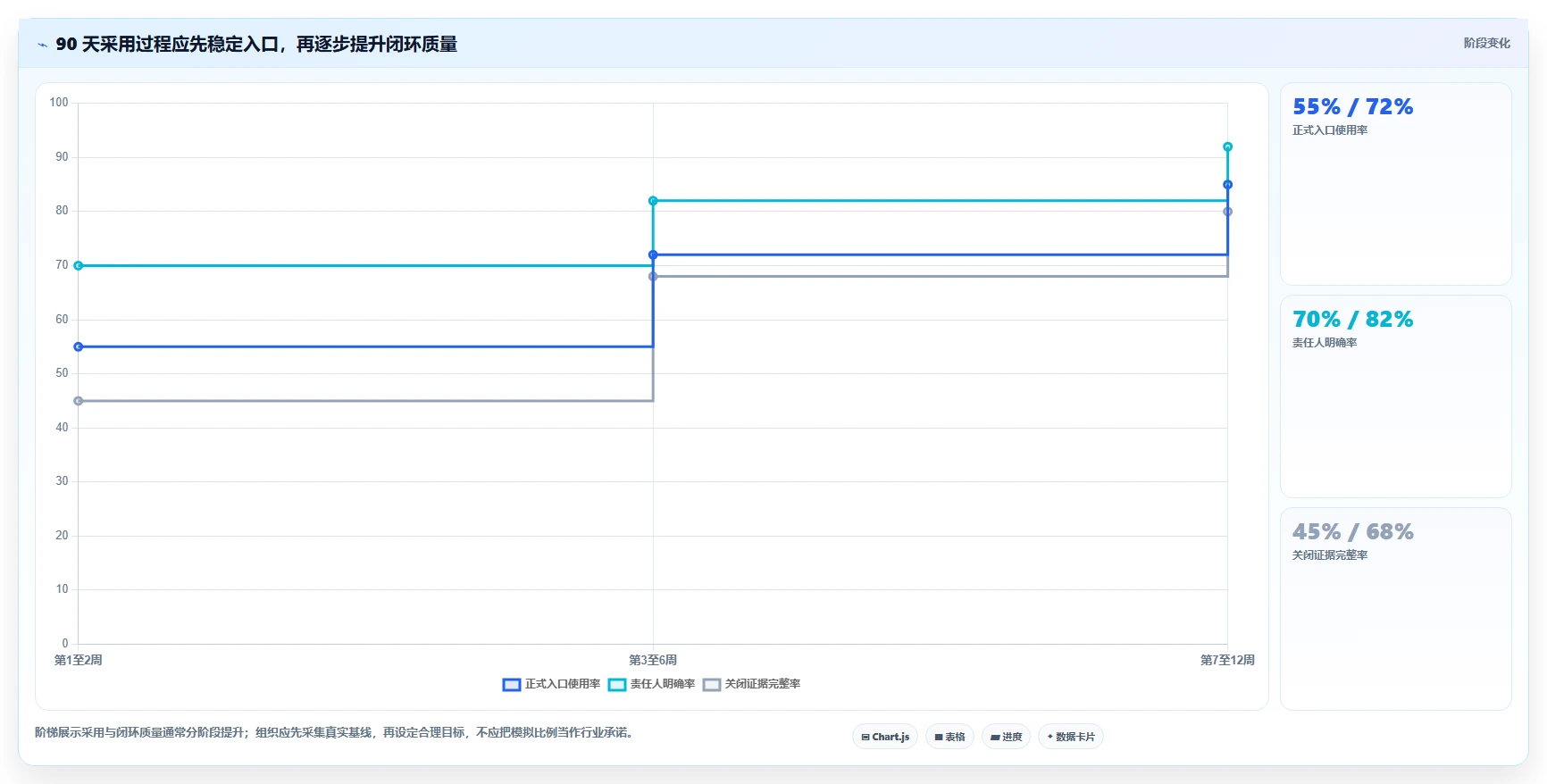Click the Chart.js tag

pos(885,737)
